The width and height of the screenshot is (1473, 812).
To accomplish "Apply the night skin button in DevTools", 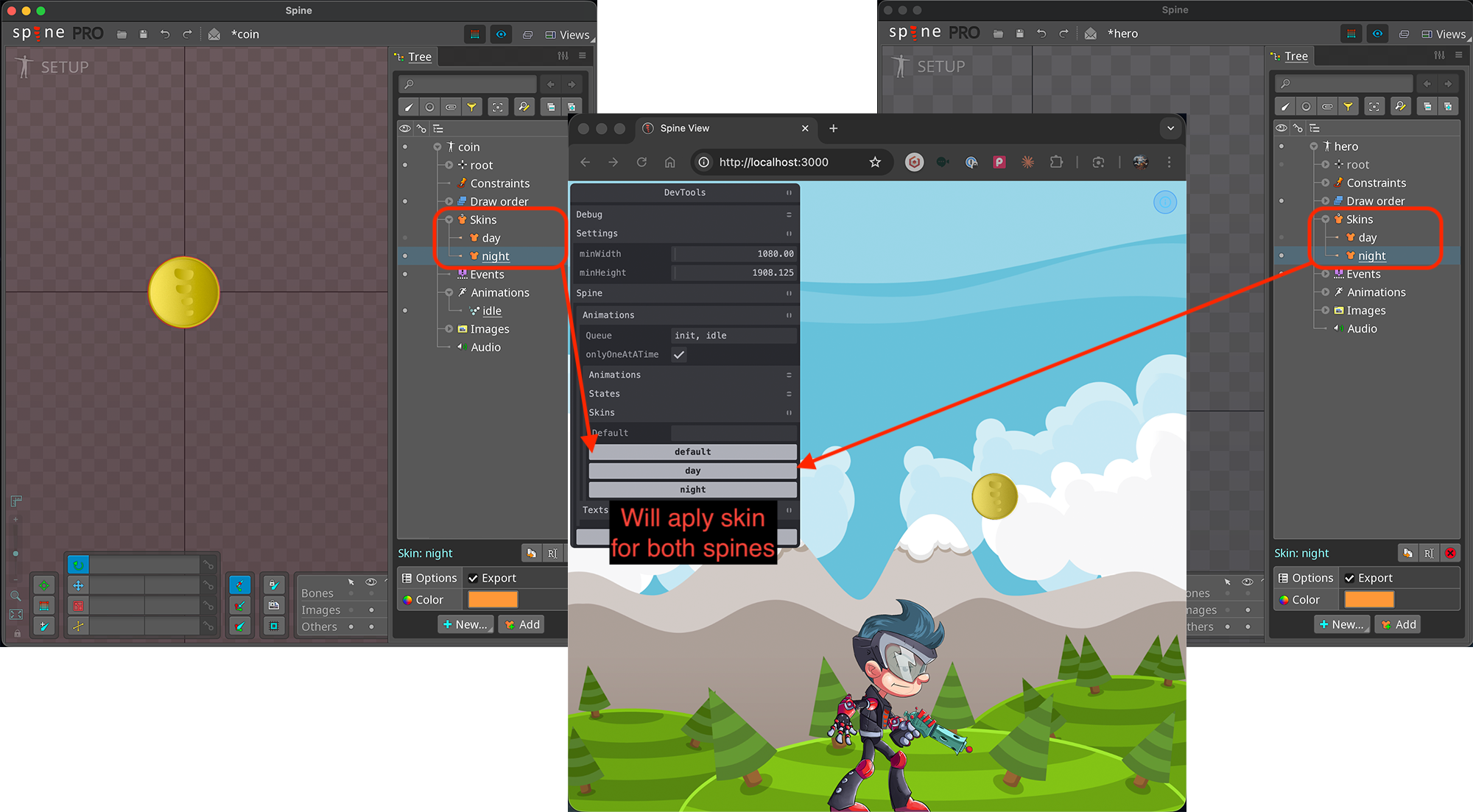I will click(692, 490).
